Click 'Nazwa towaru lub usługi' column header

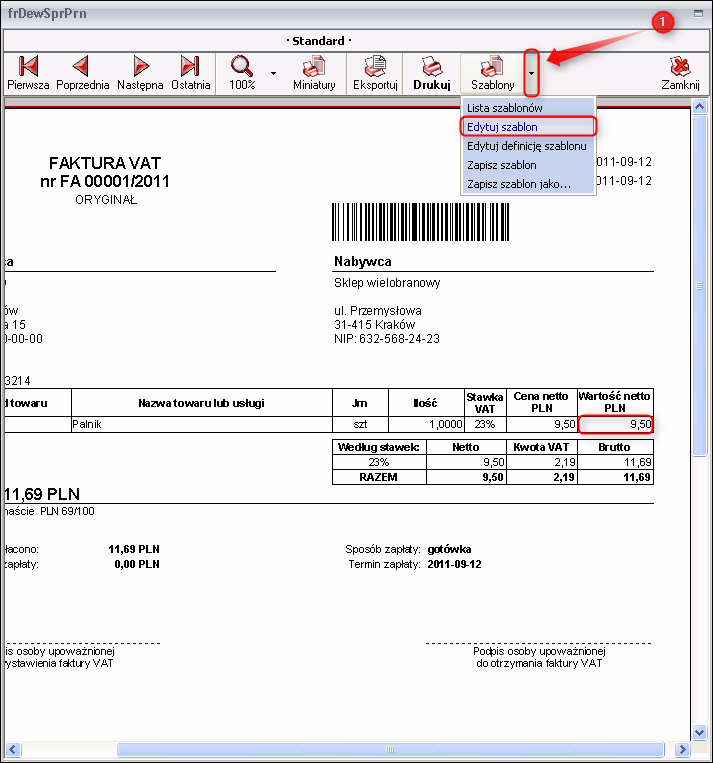tap(201, 403)
